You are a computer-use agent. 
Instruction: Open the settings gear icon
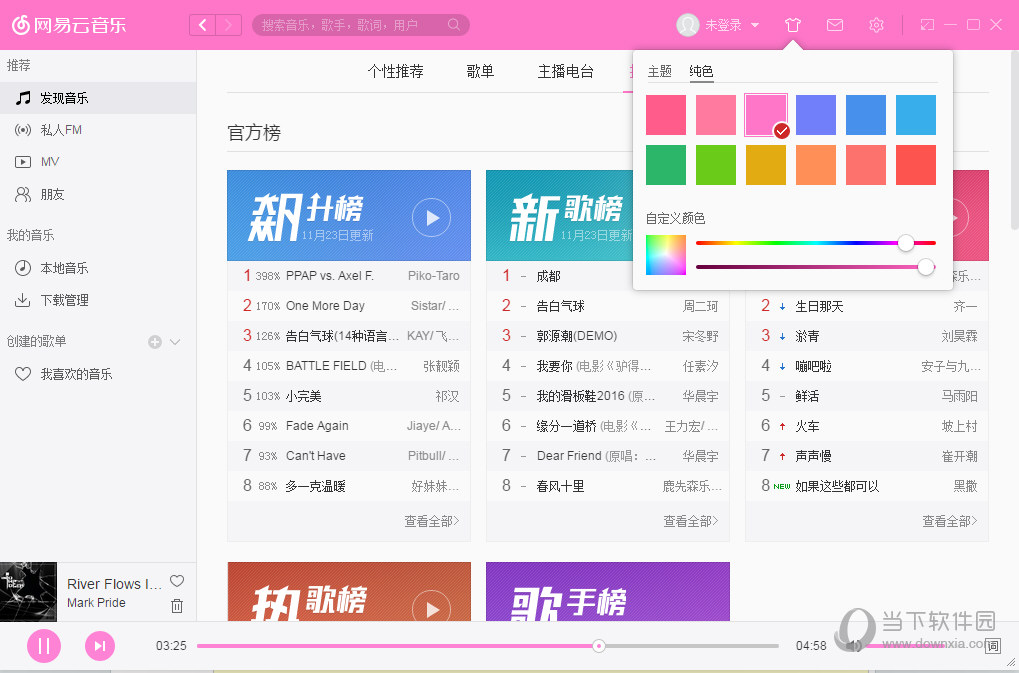pyautogui.click(x=876, y=24)
